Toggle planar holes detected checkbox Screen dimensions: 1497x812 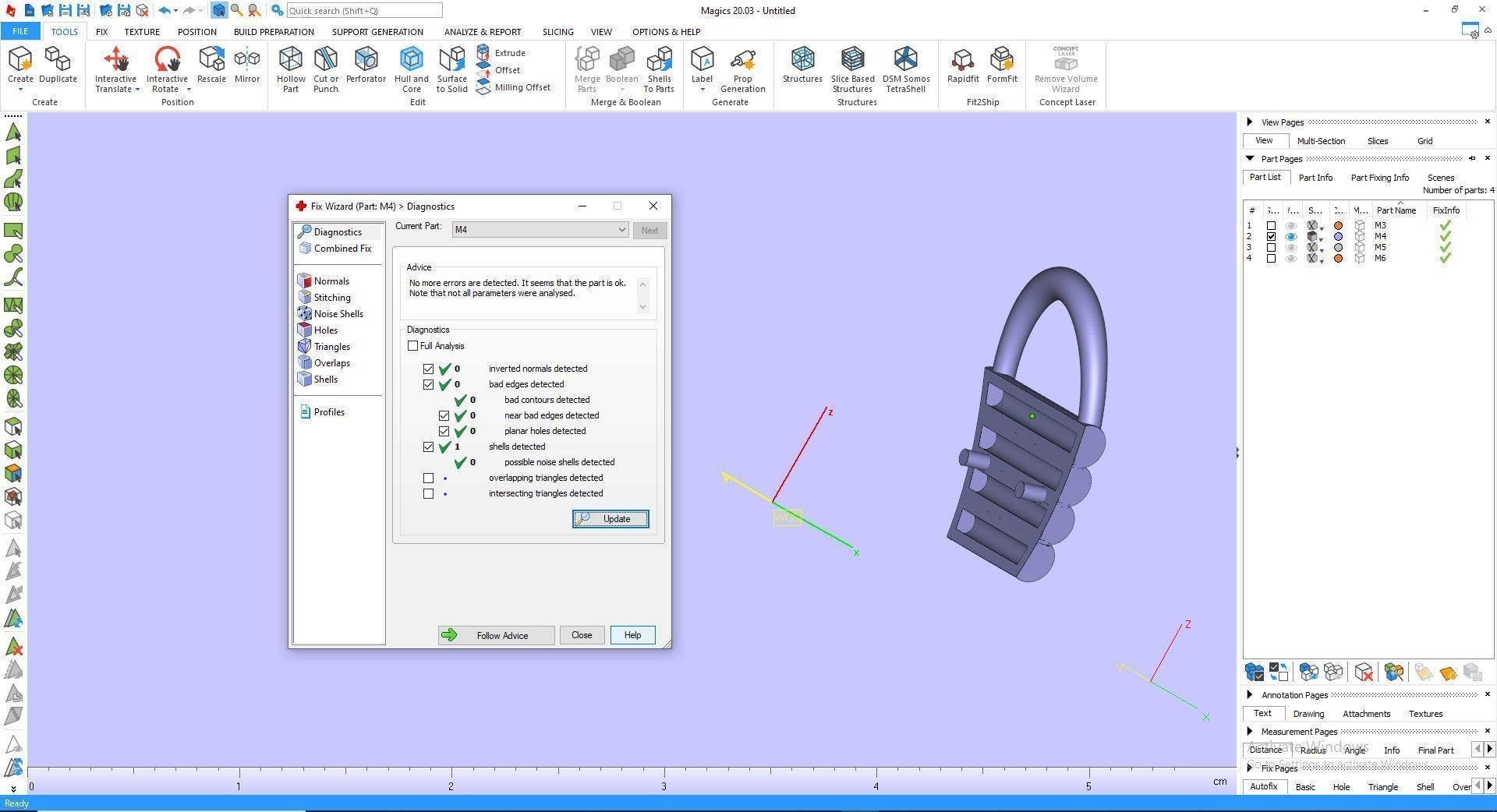(444, 431)
